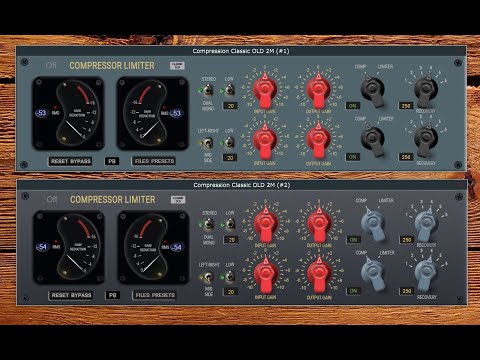Click the Compression Classic OLD 2M (#1) title bar
This screenshot has height=360, width=480.
pyautogui.click(x=241, y=51)
